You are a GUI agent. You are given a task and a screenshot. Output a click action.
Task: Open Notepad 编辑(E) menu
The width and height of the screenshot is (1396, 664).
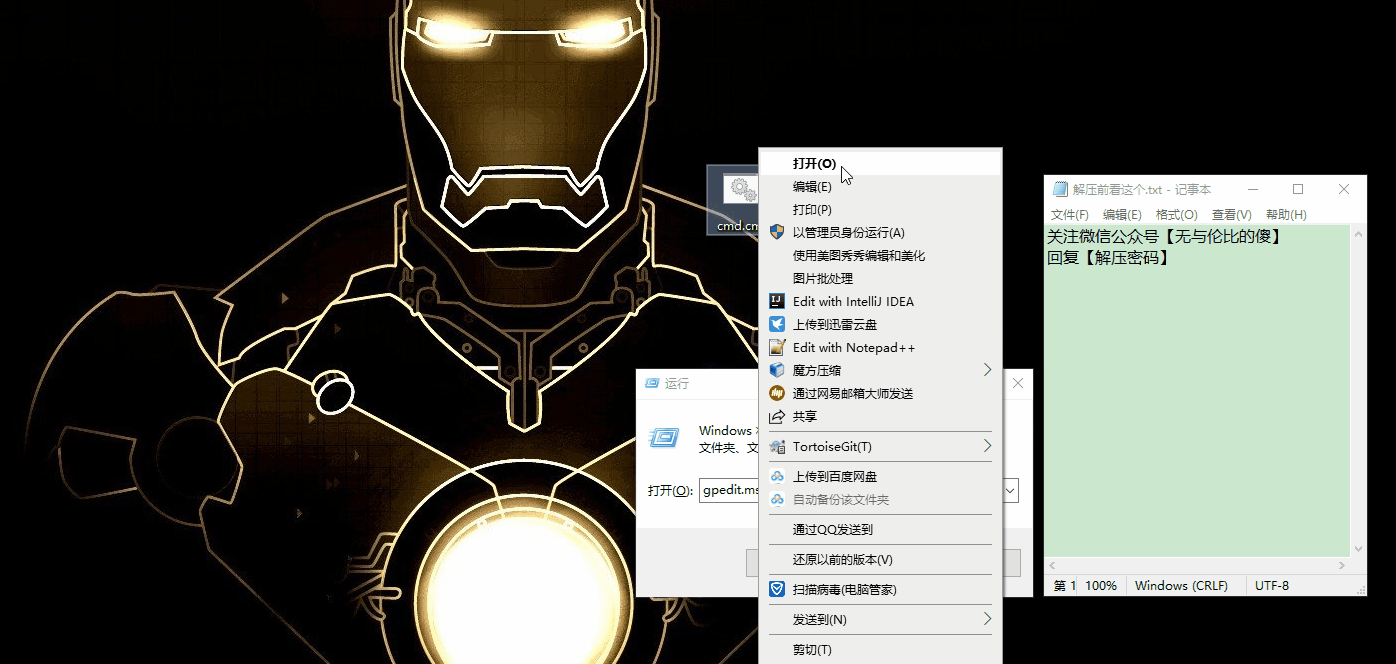pos(1122,215)
